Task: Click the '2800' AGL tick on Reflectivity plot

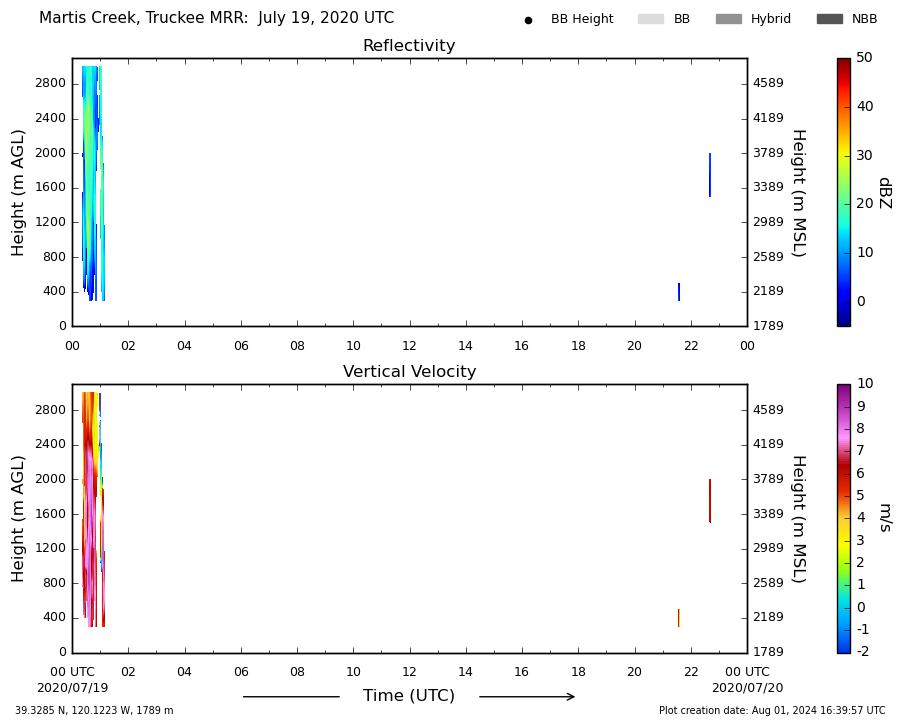Action: 51,83
